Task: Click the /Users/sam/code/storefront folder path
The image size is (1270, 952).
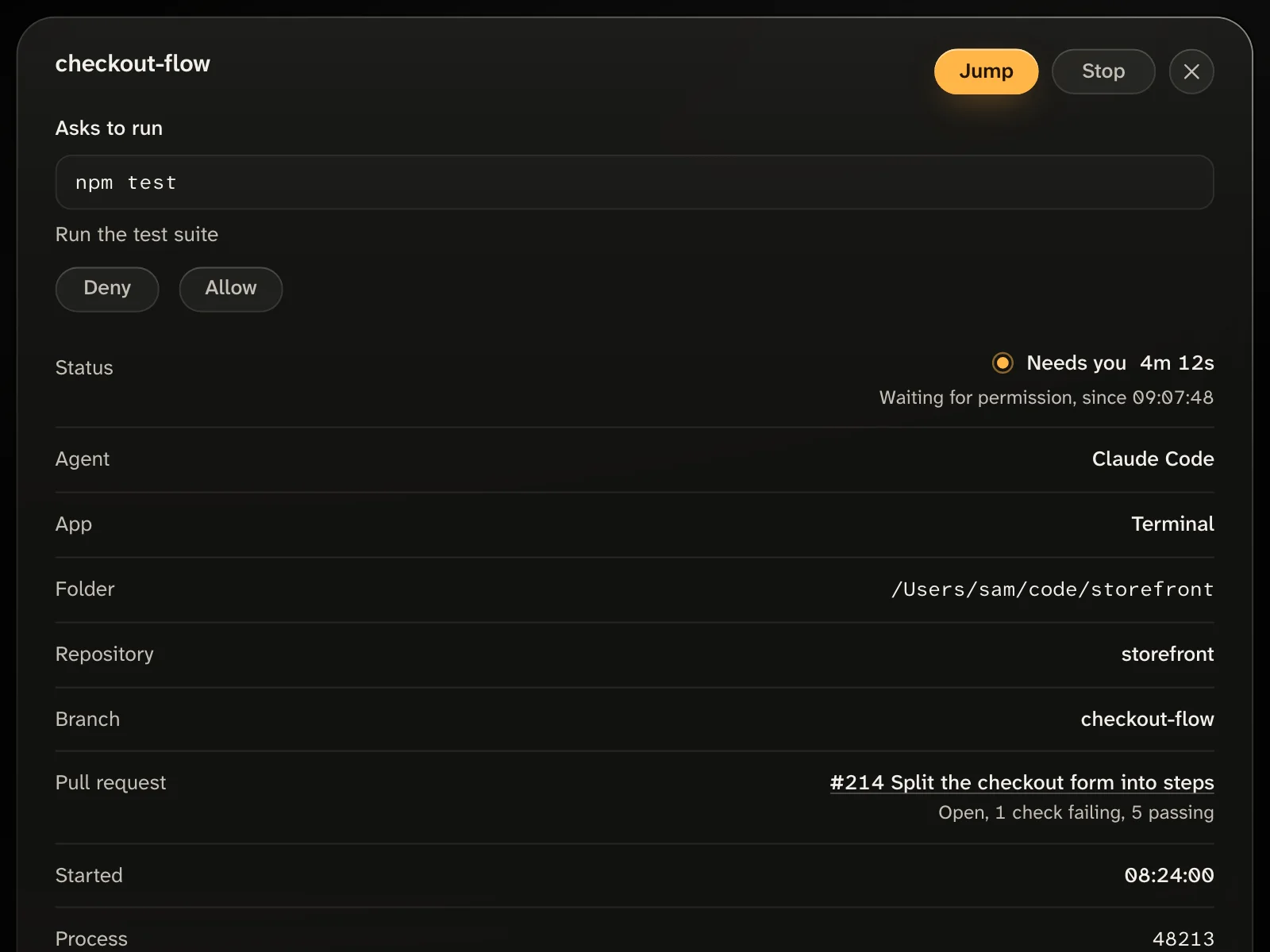Action: (x=1053, y=589)
